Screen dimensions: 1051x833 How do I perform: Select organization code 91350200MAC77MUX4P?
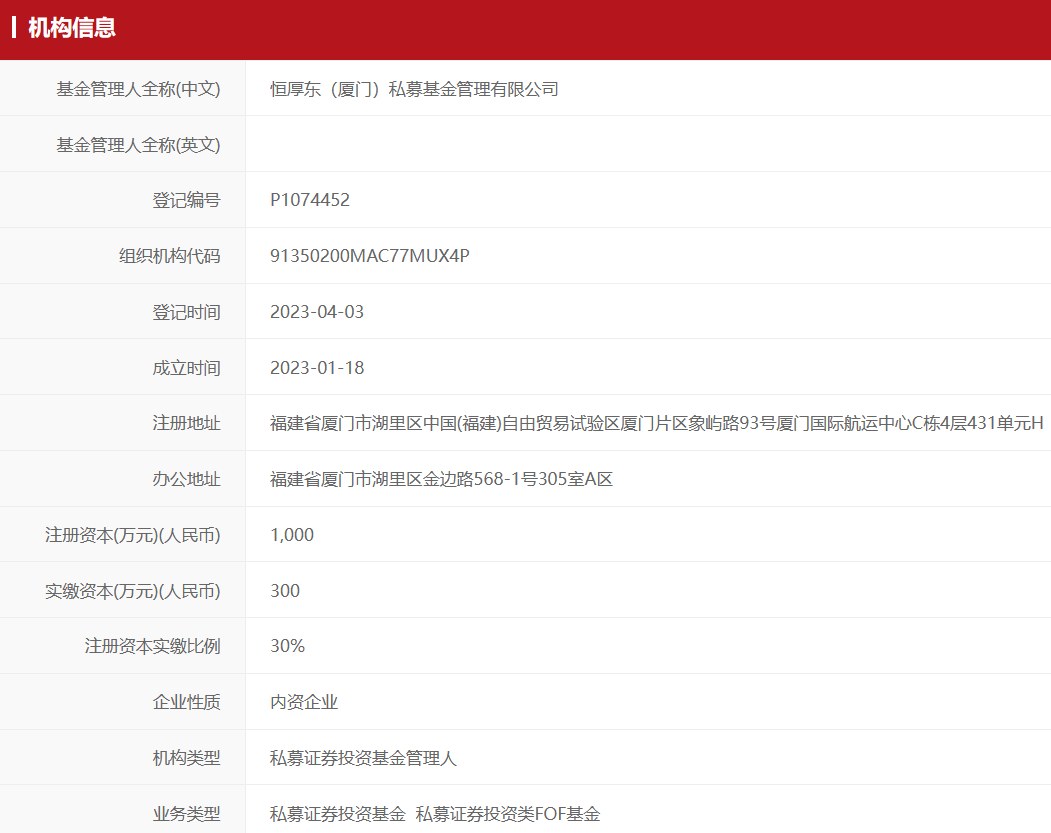click(369, 256)
